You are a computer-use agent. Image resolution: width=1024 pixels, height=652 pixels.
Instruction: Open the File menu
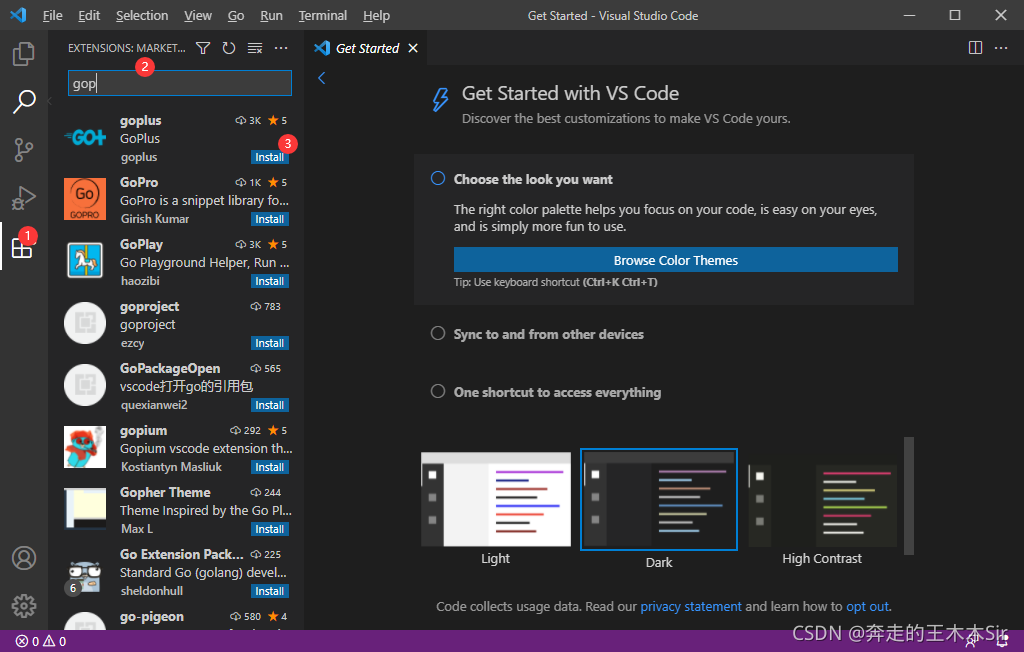pyautogui.click(x=52, y=16)
